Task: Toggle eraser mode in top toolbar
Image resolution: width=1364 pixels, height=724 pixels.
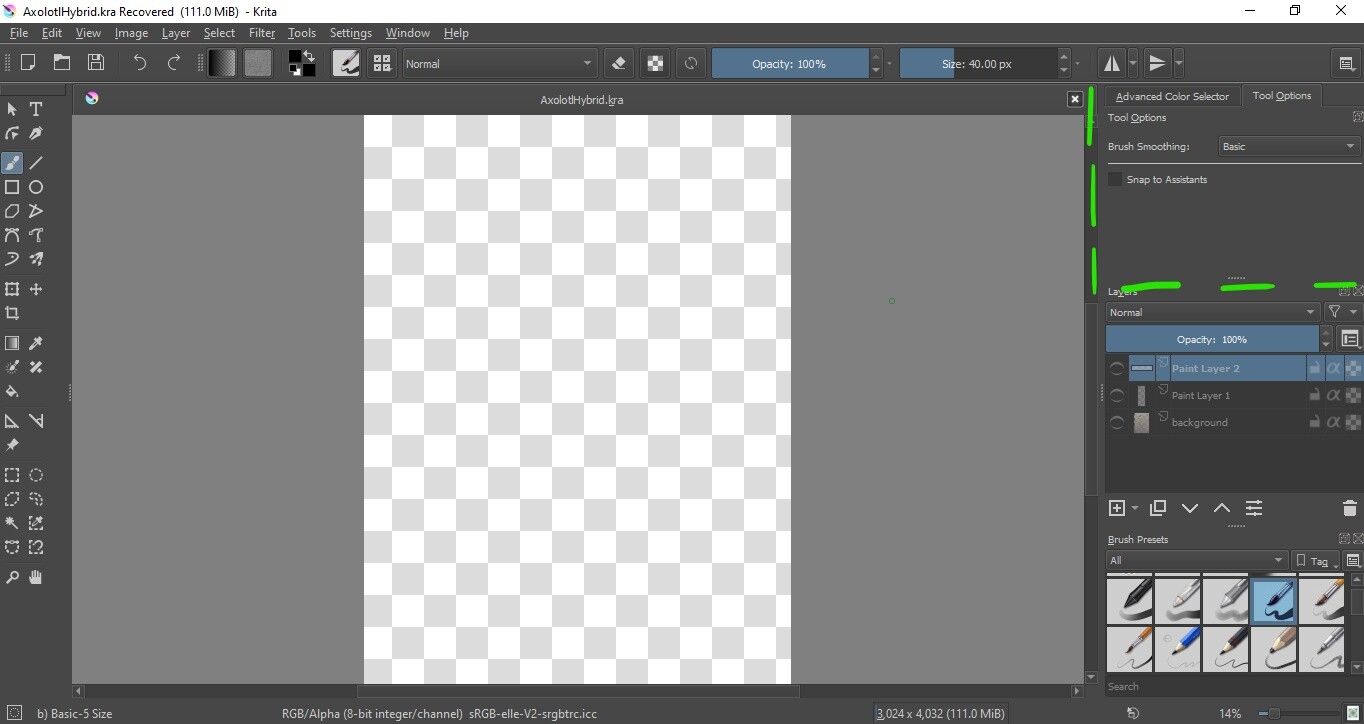Action: pyautogui.click(x=618, y=64)
